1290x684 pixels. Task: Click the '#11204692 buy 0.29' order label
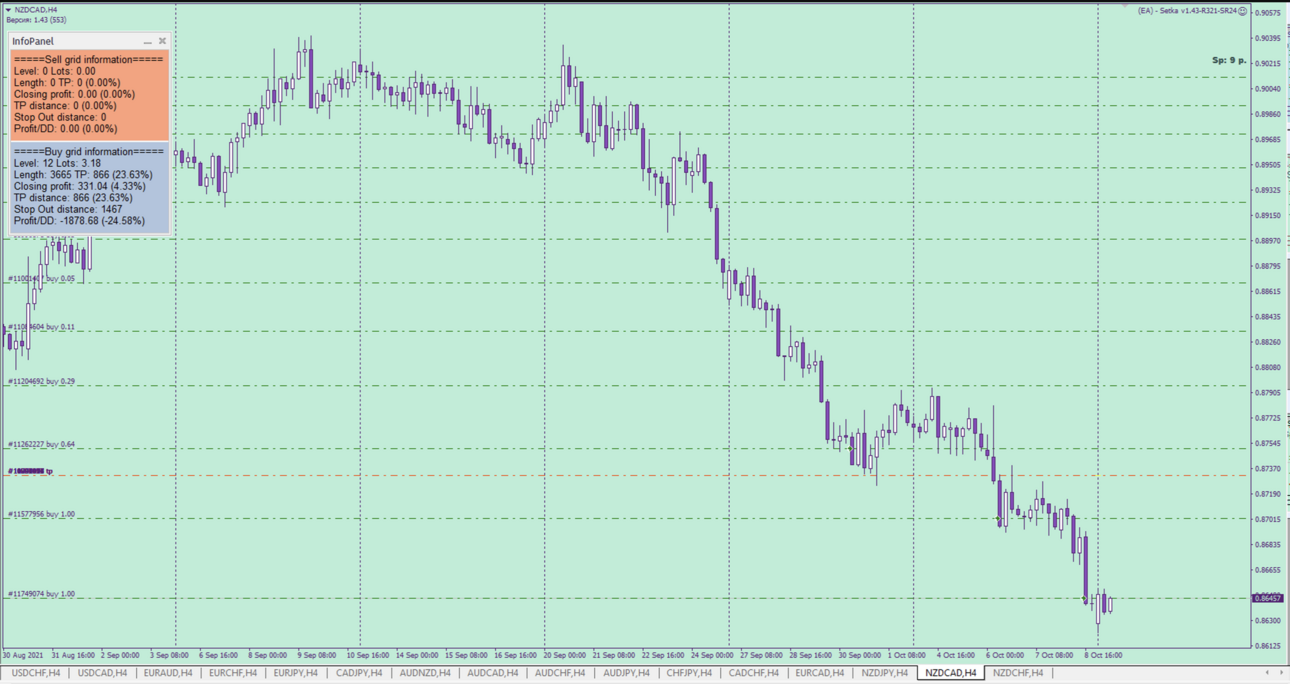click(x=41, y=382)
